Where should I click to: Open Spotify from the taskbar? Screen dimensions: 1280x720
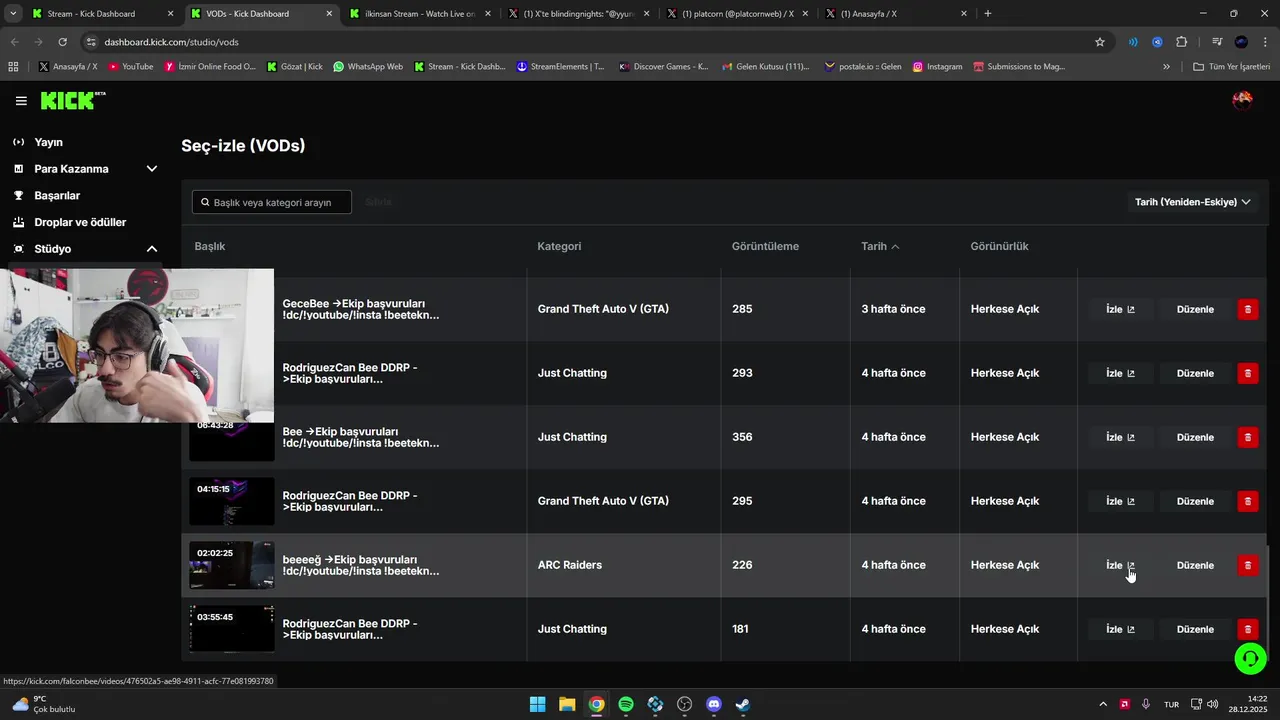[626, 704]
